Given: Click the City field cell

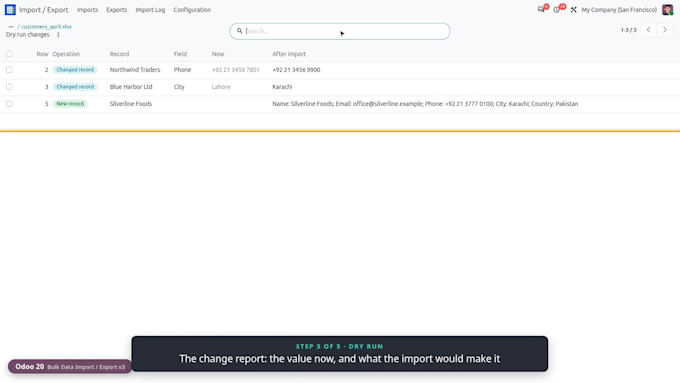Looking at the screenshot, I should tap(179, 87).
